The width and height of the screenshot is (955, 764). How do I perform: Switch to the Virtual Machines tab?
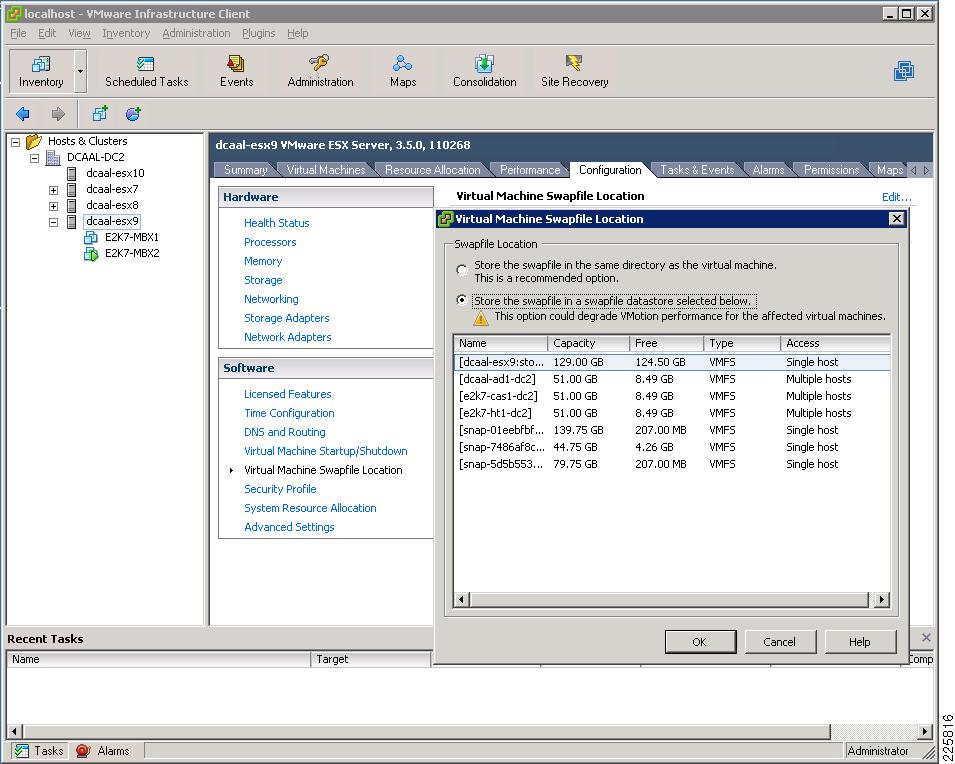[x=326, y=170]
